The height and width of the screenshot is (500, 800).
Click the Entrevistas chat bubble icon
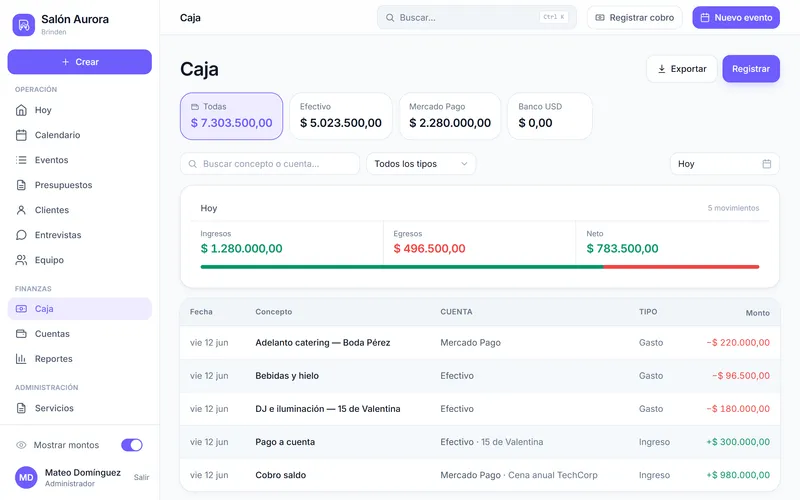[21, 235]
